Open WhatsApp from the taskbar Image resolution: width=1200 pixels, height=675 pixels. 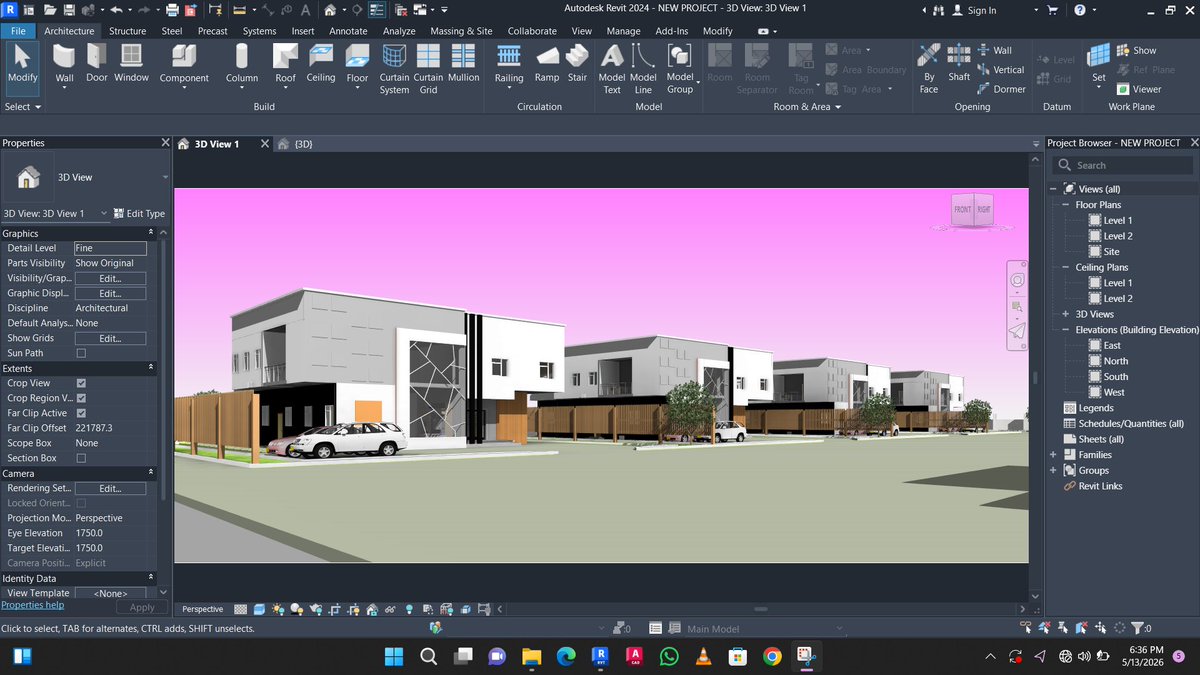click(669, 656)
